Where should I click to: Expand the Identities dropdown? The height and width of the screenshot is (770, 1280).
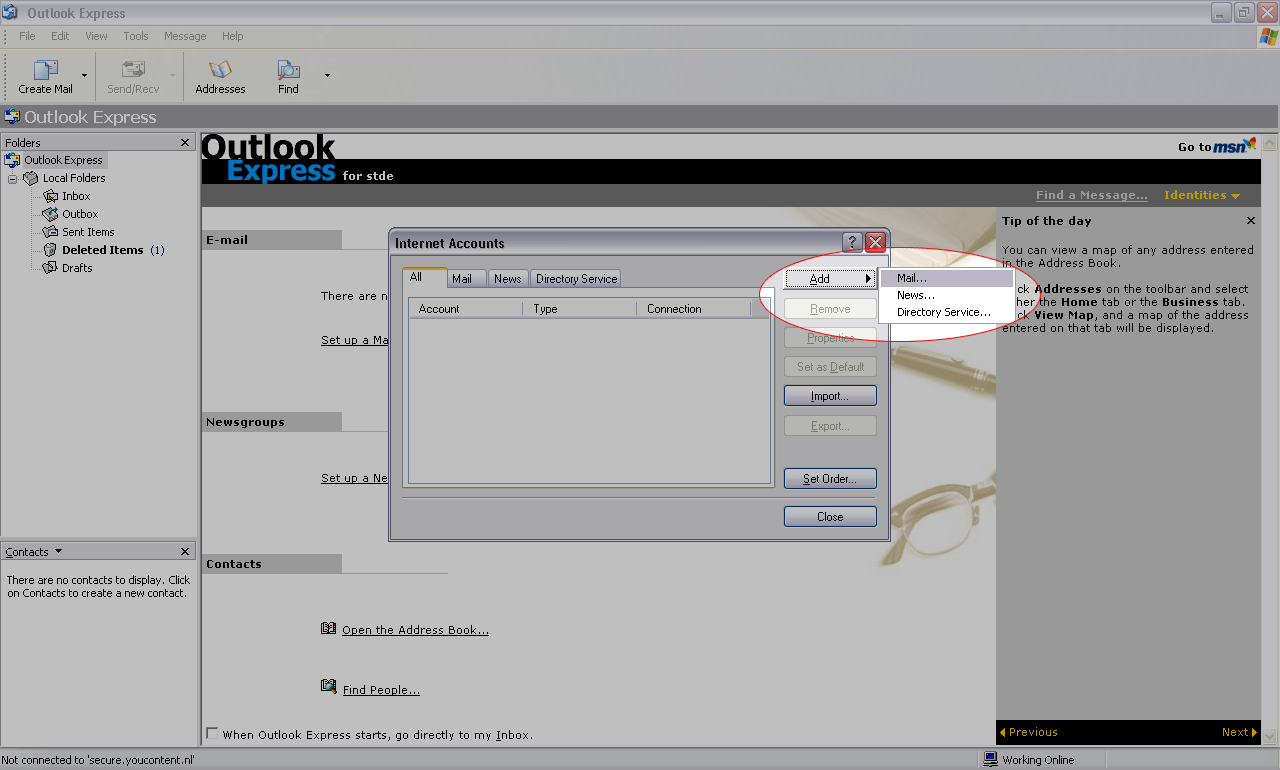pyautogui.click(x=1201, y=195)
